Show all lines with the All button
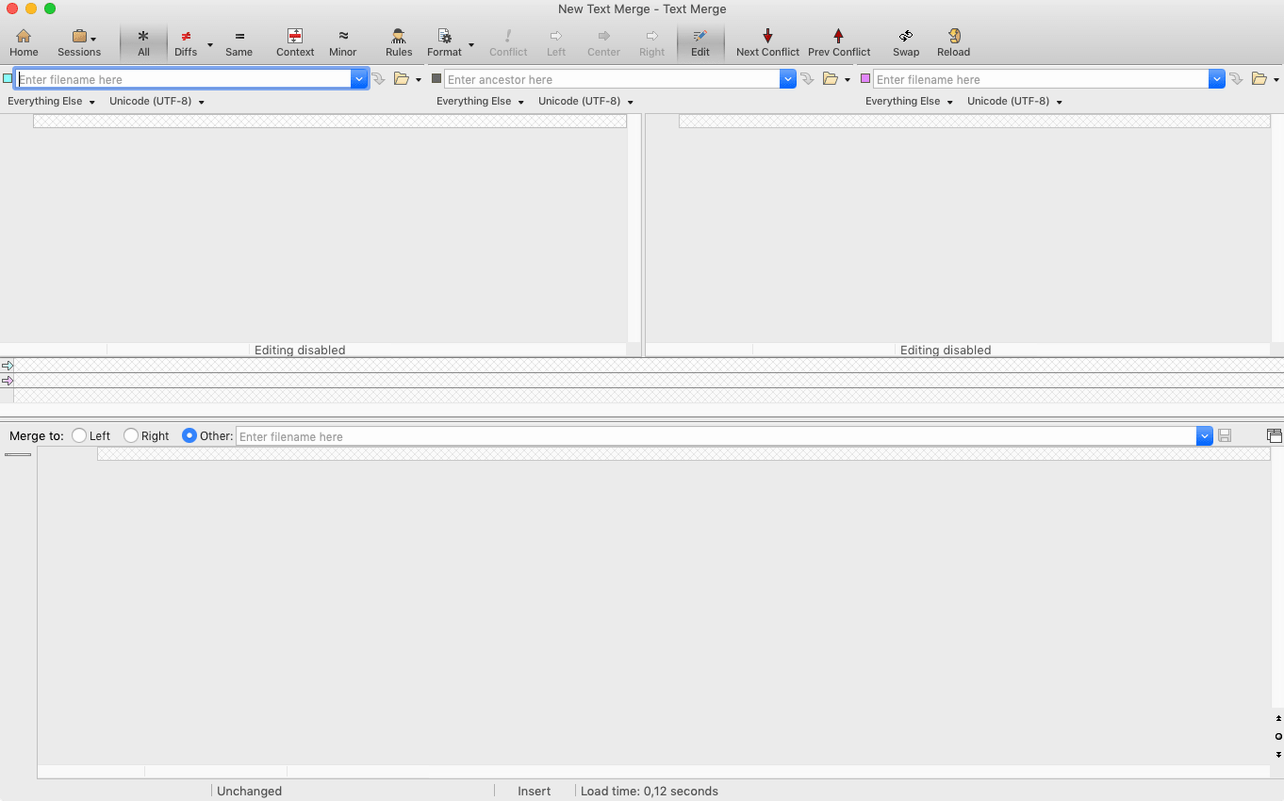1284x801 pixels. [x=144, y=43]
